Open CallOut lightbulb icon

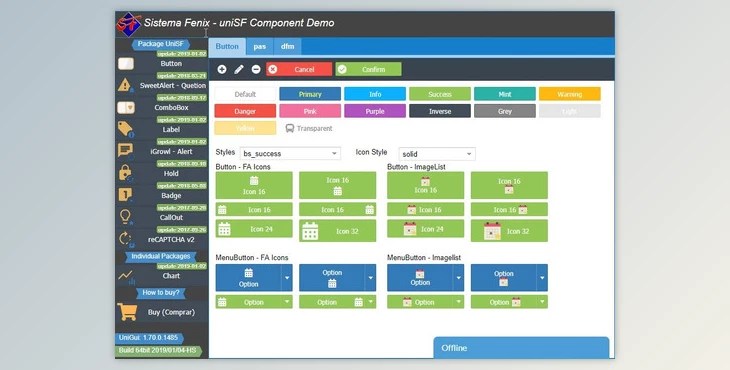[x=125, y=217]
